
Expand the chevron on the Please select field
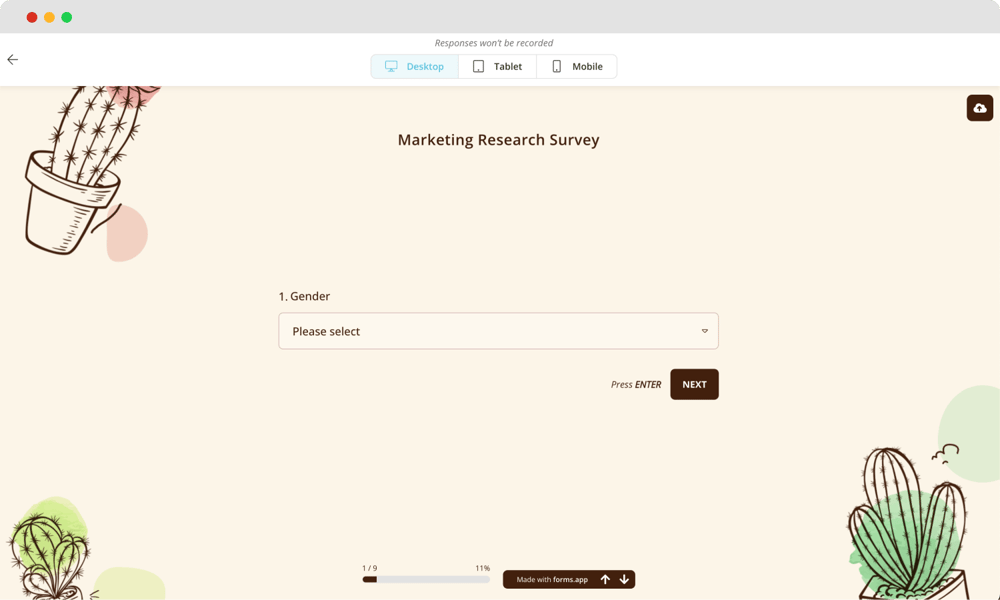[704, 330]
